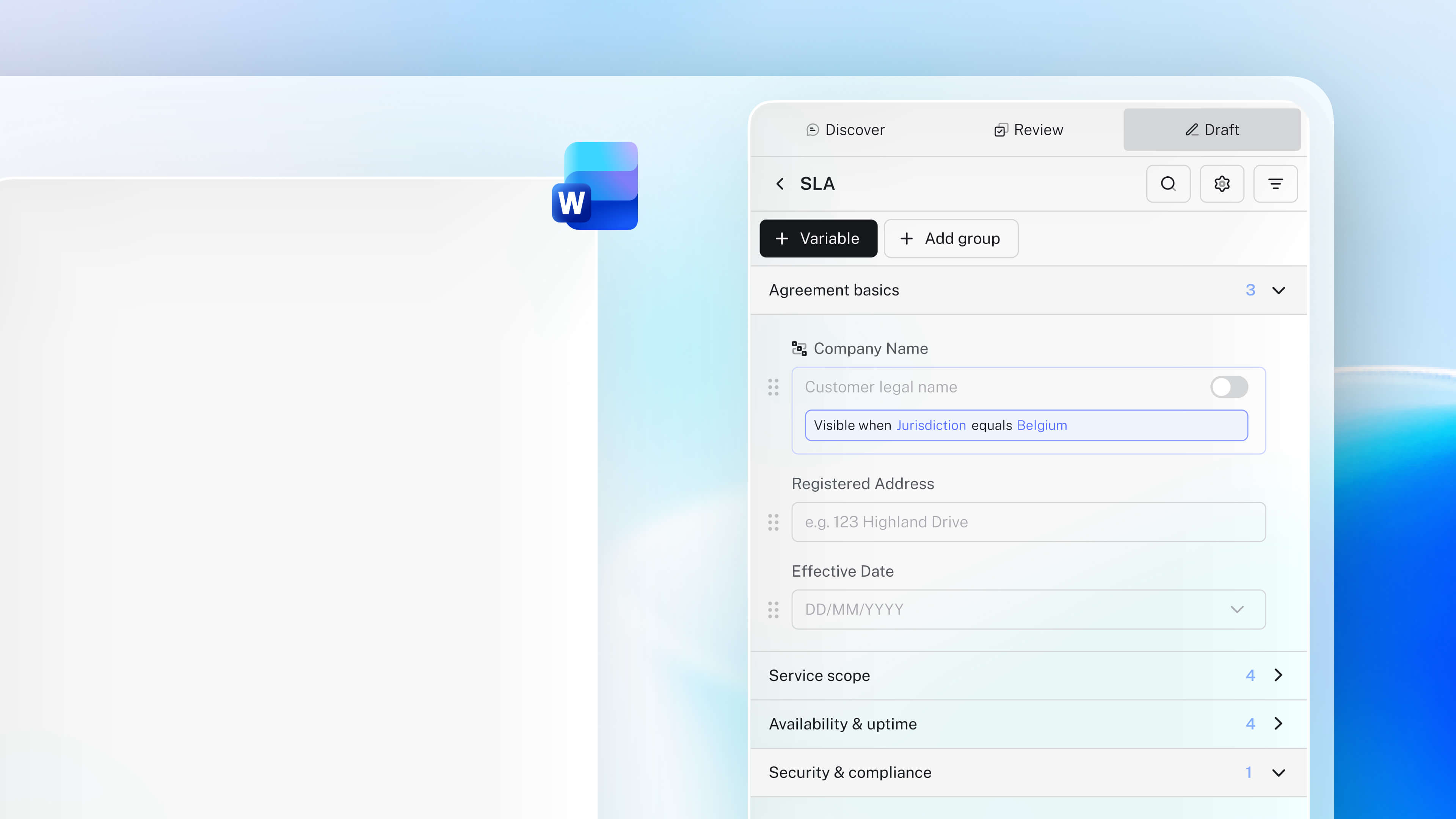Switch to the Discover tab

tap(845, 130)
